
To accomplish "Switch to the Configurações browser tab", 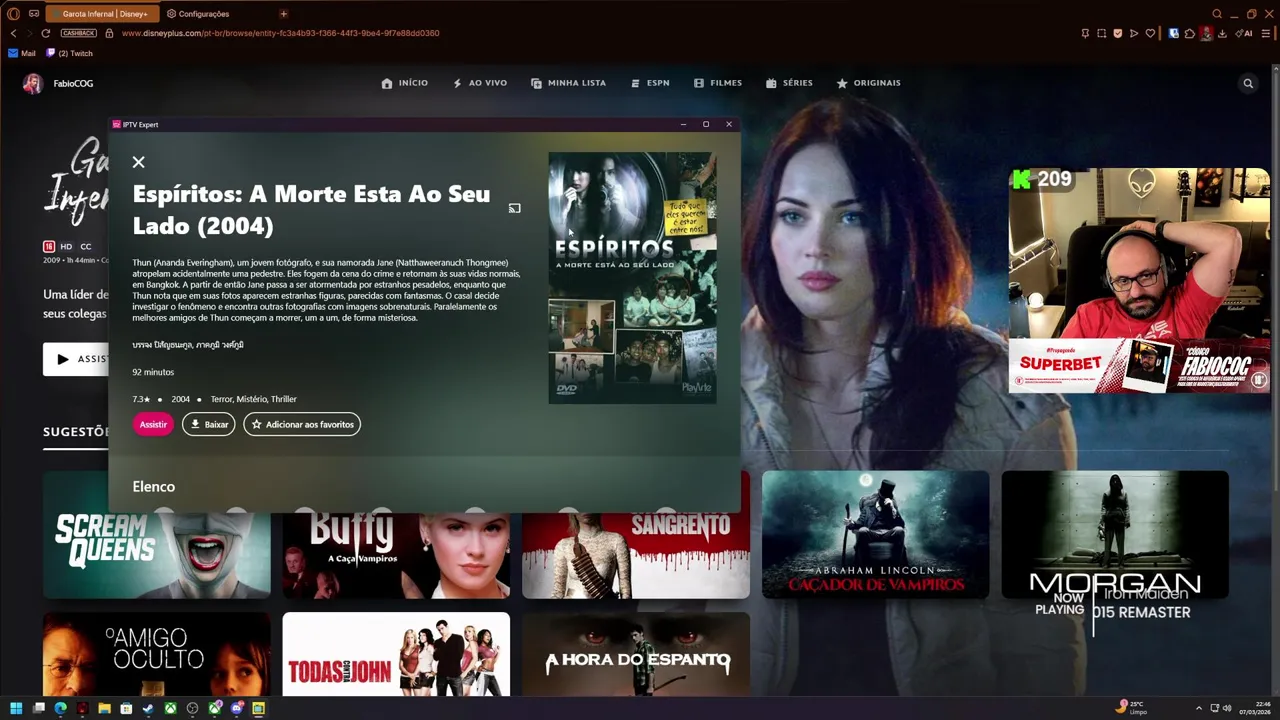I will click(198, 14).
